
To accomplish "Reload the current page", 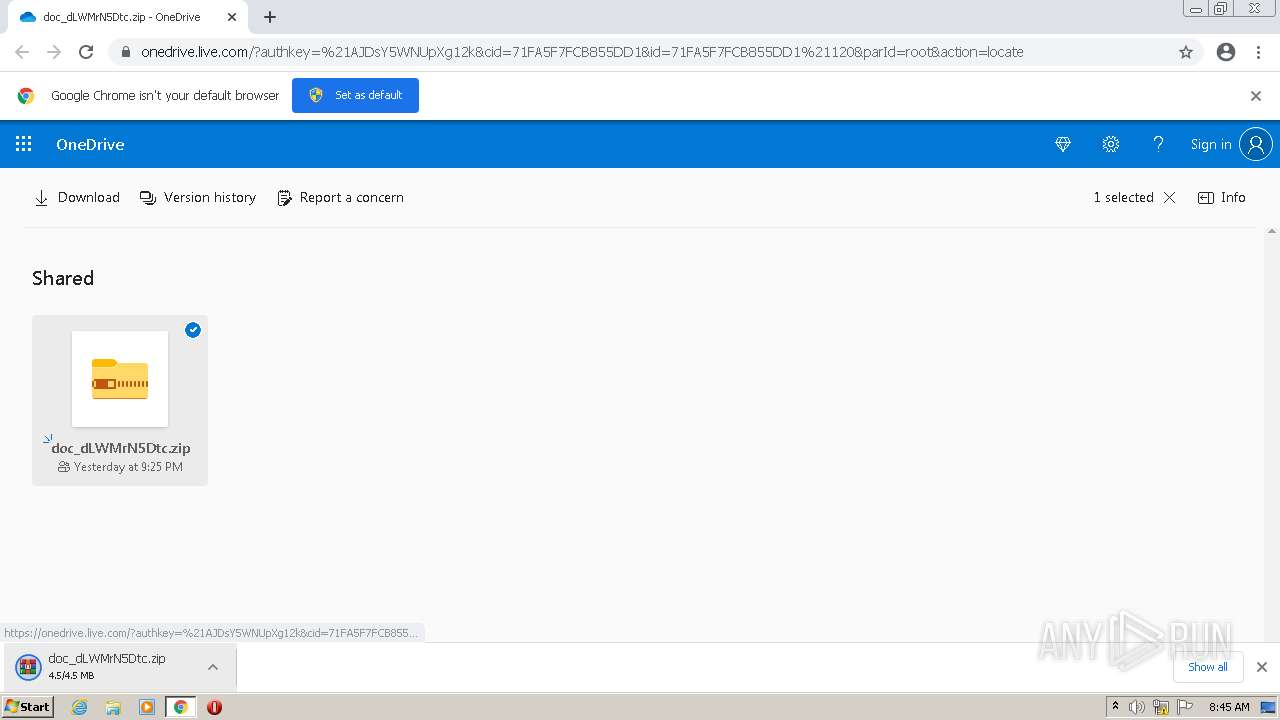I will [x=86, y=52].
